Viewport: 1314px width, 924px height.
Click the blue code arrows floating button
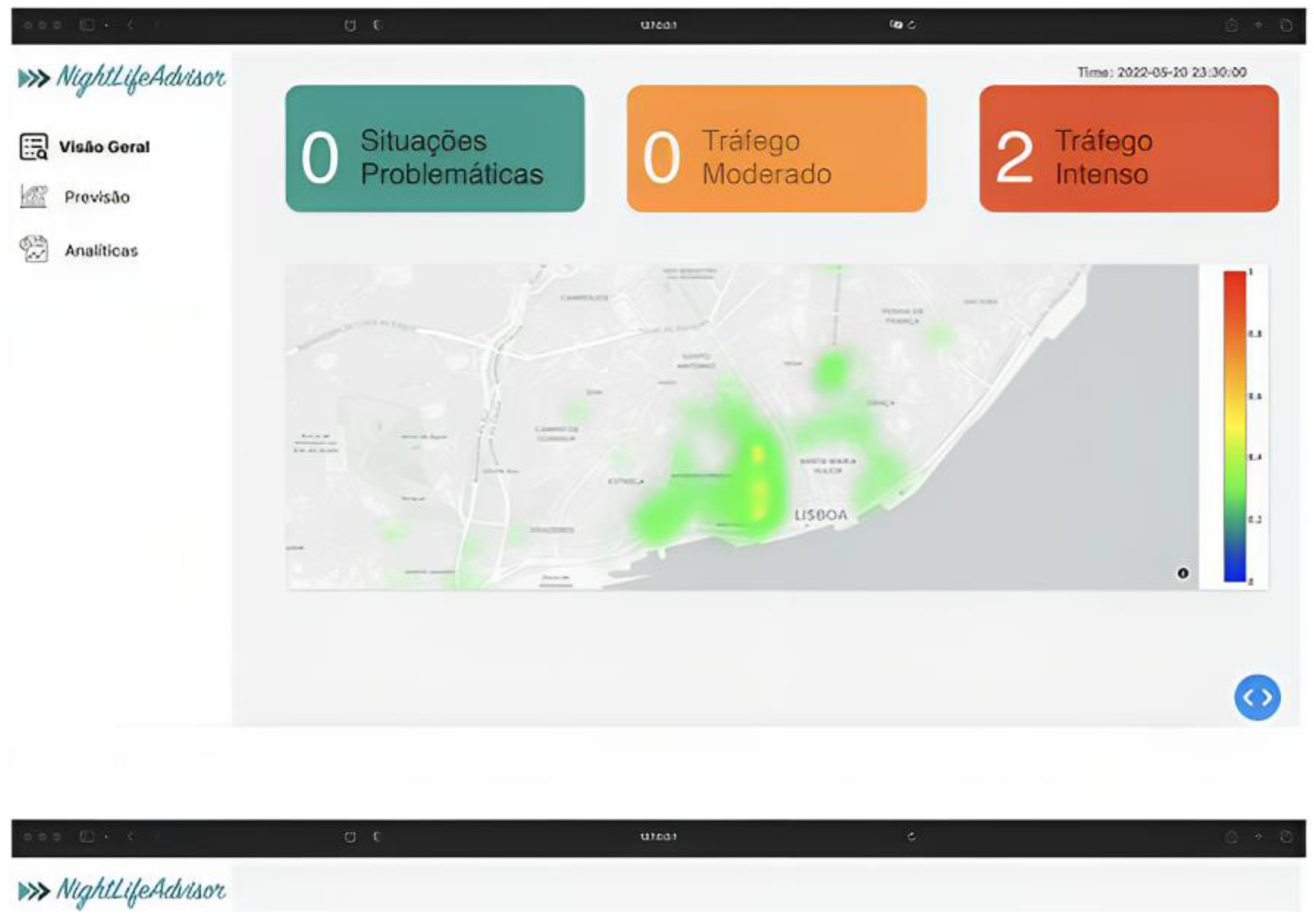1257,697
